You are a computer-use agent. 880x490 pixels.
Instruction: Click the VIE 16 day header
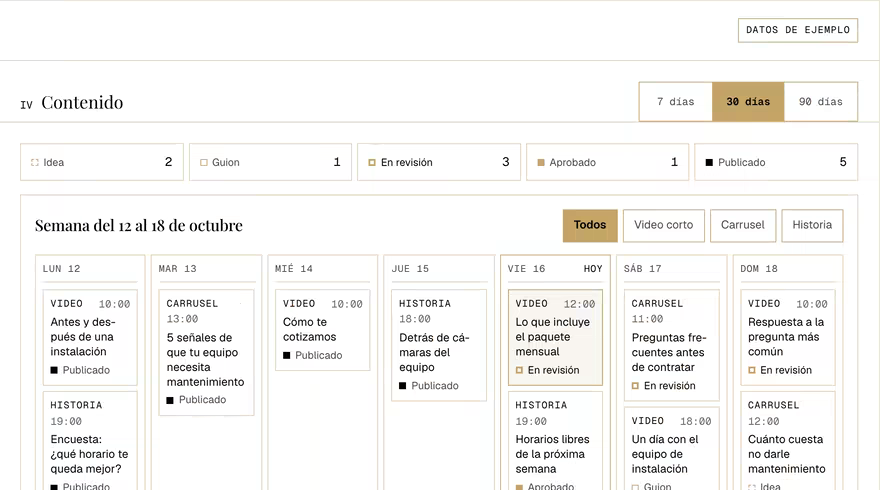coord(526,269)
